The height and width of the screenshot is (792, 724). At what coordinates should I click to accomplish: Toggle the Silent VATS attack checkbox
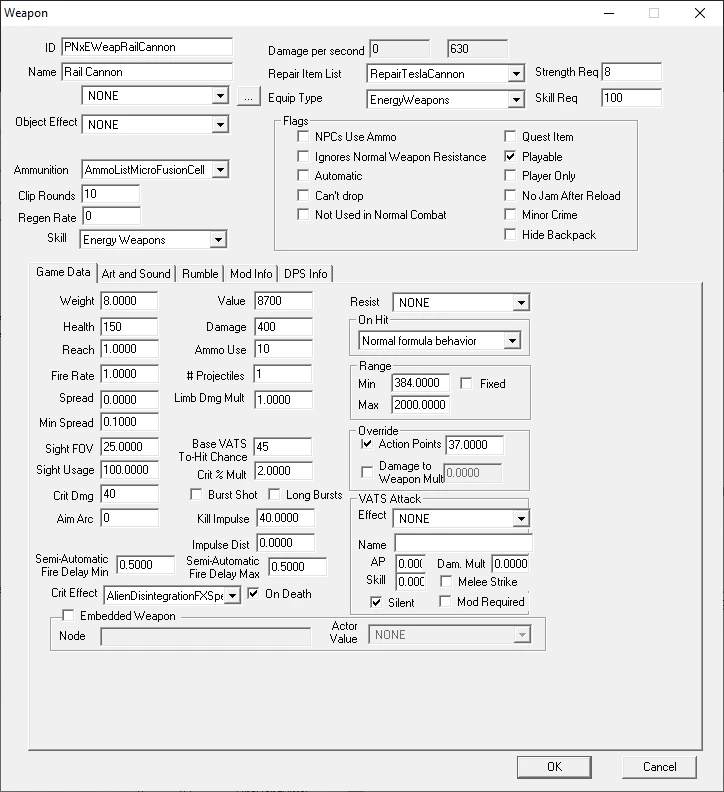pos(376,602)
